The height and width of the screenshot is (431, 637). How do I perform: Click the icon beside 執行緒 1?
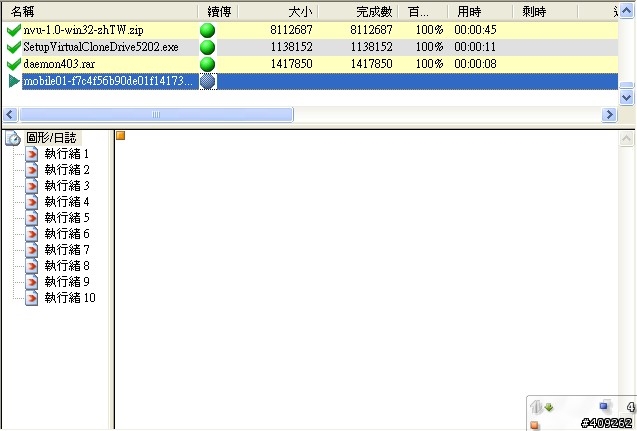click(x=32, y=154)
